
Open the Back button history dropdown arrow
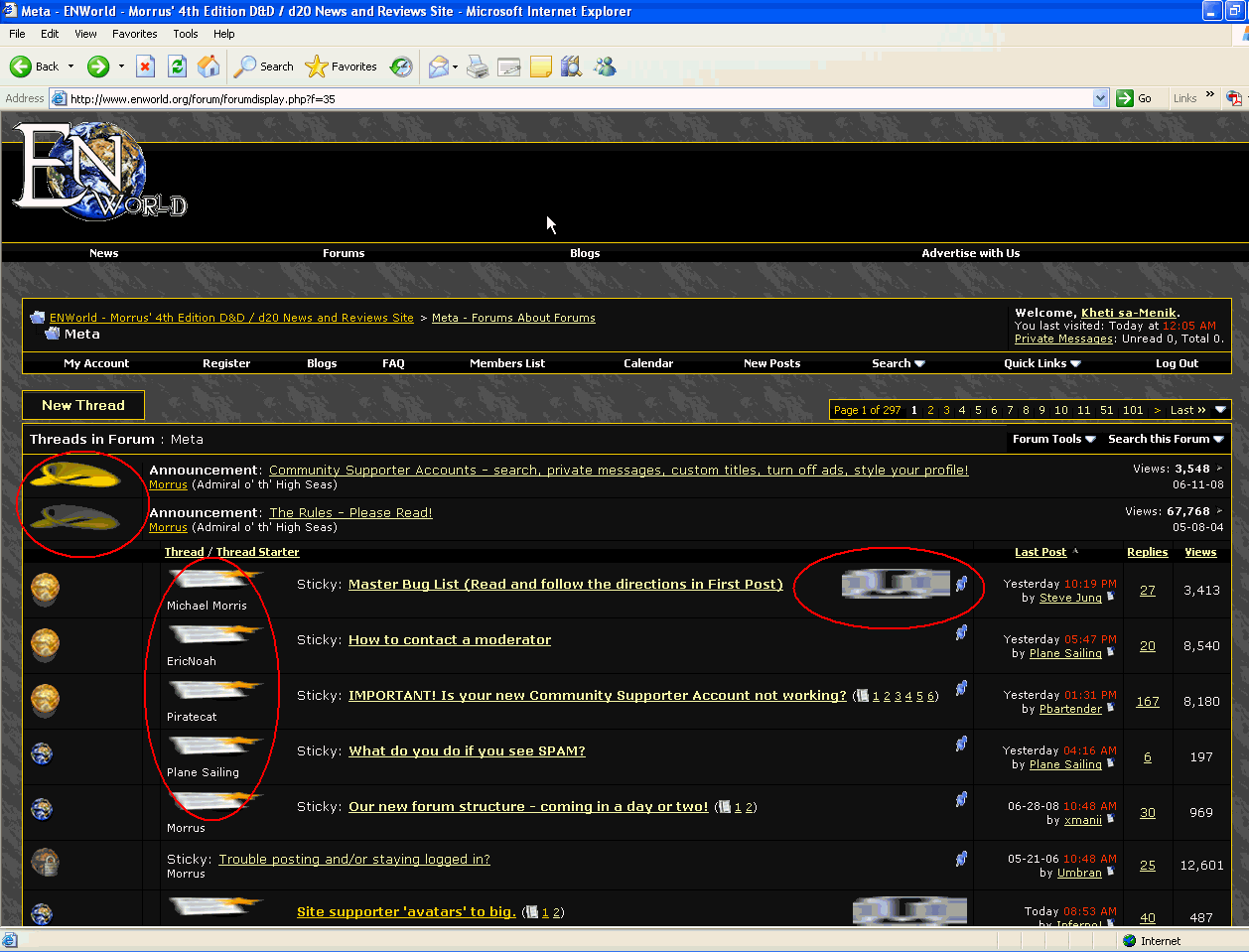click(x=70, y=67)
